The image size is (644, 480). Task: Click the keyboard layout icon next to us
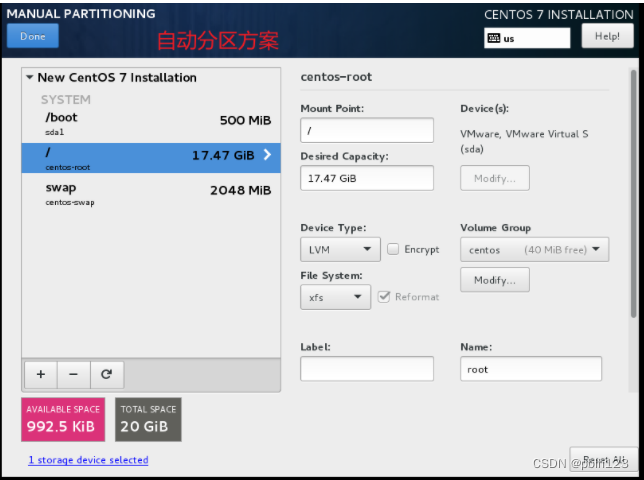pos(494,38)
